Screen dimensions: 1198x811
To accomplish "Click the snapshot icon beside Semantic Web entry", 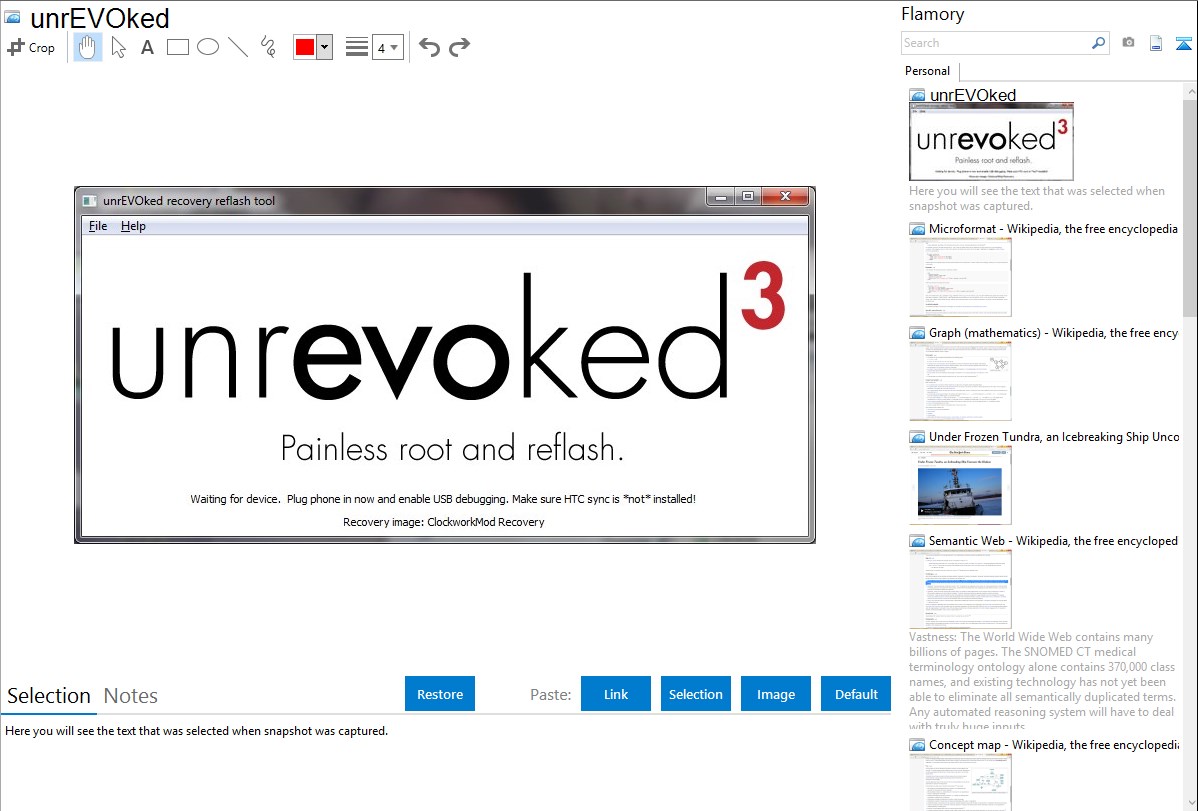I will coord(917,541).
